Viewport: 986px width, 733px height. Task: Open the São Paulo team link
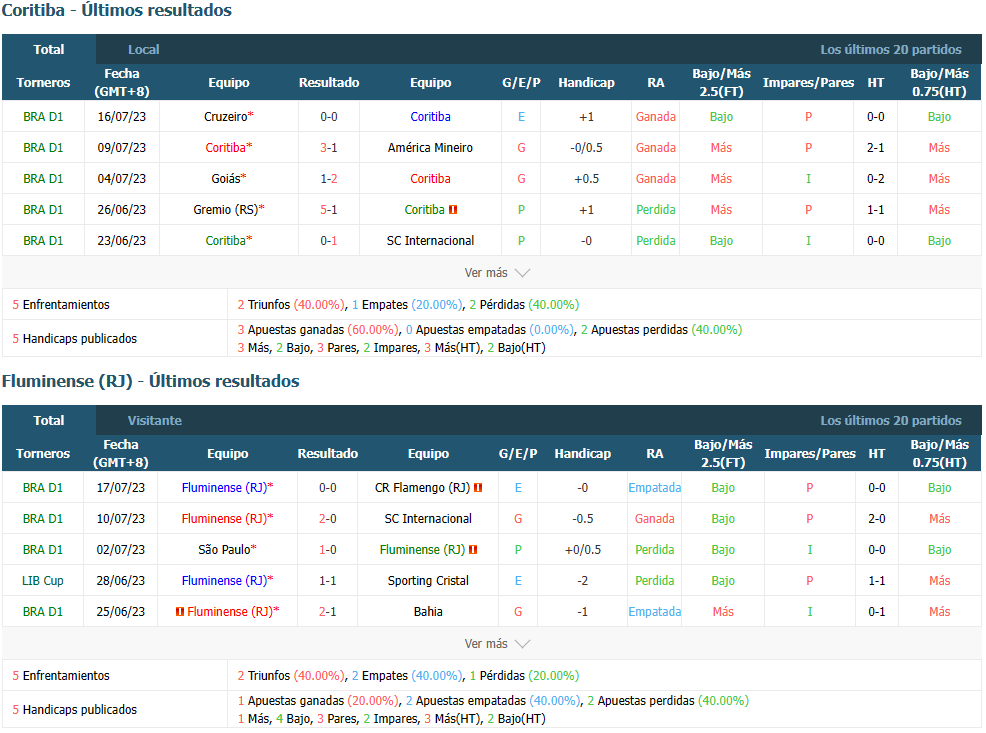[x=224, y=550]
